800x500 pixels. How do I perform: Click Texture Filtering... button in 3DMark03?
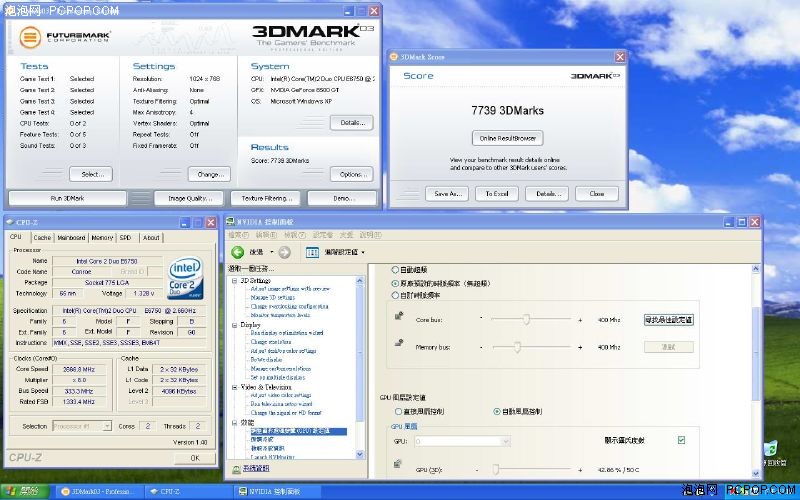pyautogui.click(x=267, y=198)
